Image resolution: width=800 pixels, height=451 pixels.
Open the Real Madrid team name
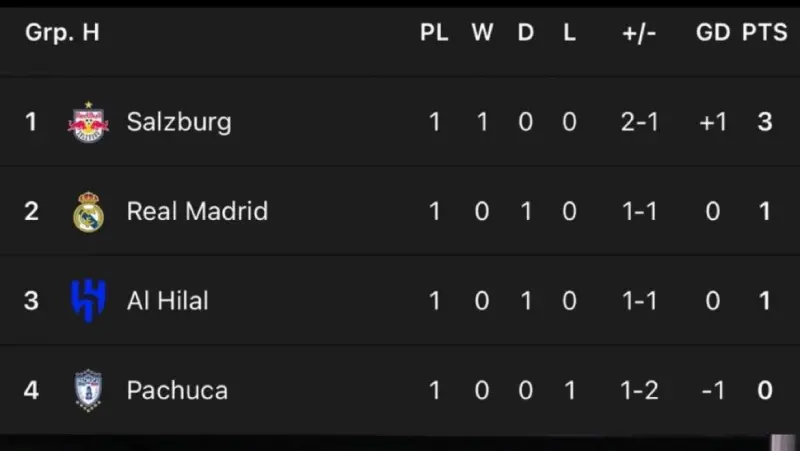click(x=197, y=211)
